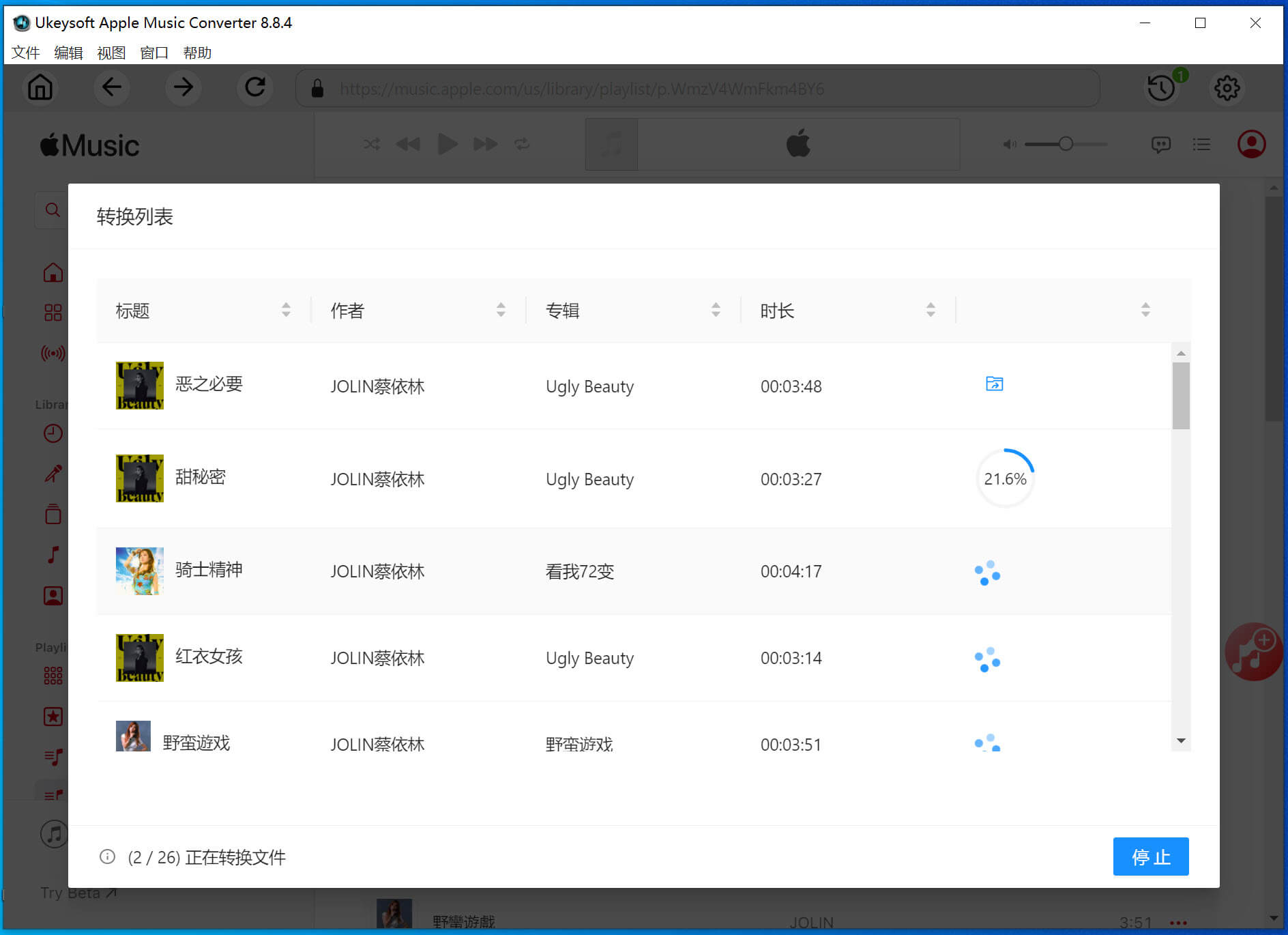This screenshot has height=935, width=1288.
Task: Open the sidebar Home icon
Action: click(x=53, y=273)
